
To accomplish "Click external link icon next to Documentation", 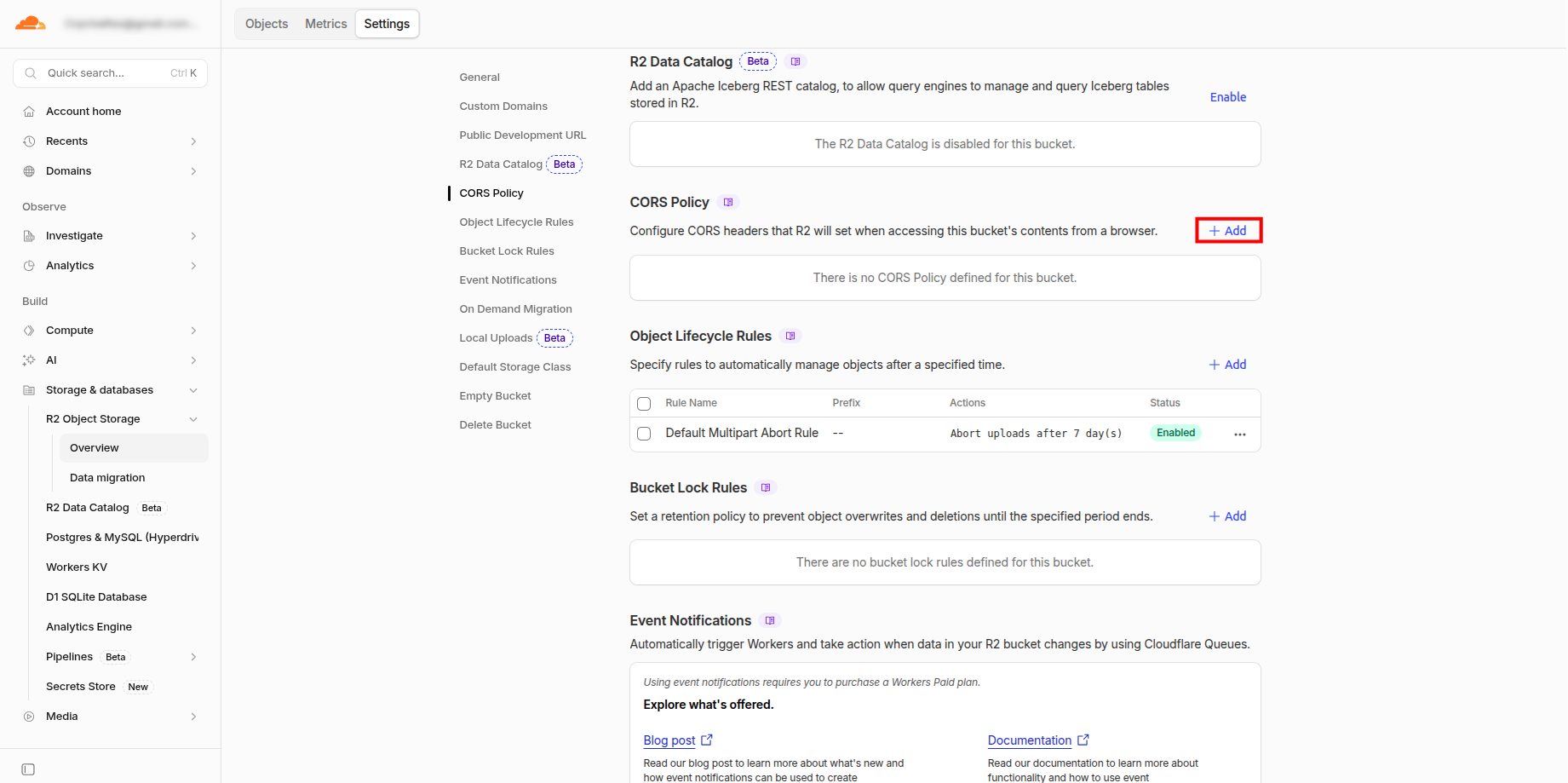I will [1083, 740].
